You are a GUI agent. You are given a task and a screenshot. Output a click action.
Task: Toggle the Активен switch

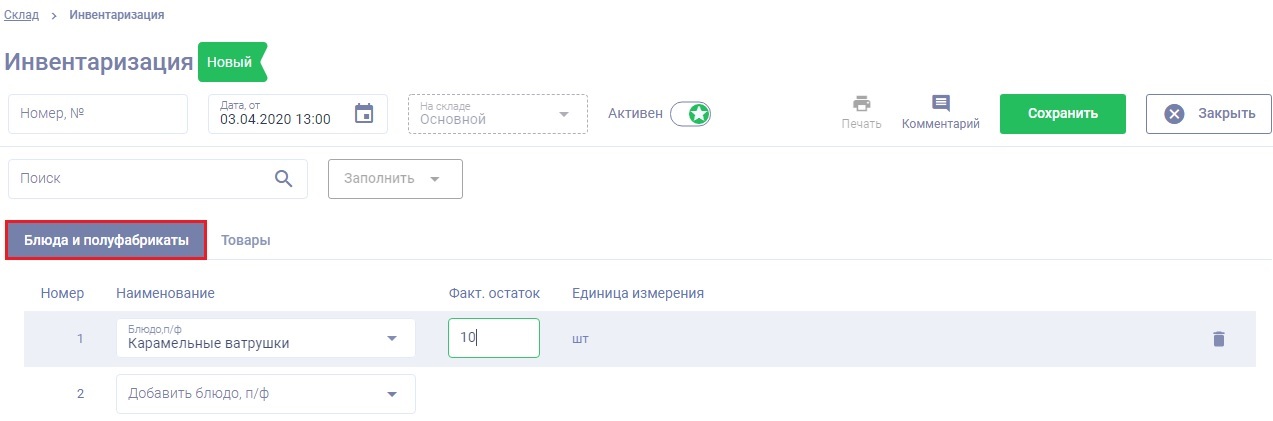(690, 114)
